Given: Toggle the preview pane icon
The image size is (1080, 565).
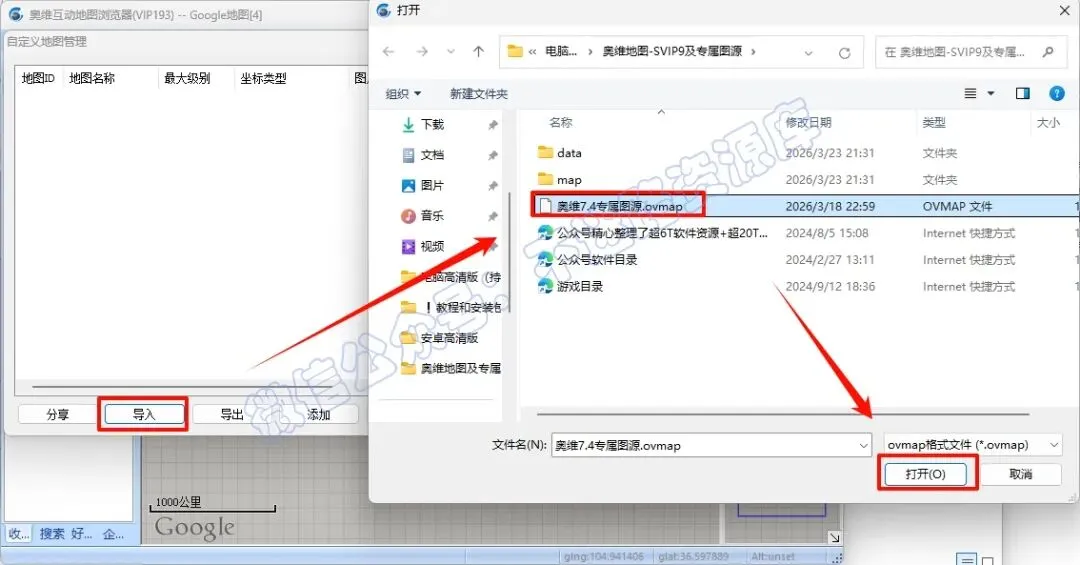Looking at the screenshot, I should pyautogui.click(x=1023, y=93).
